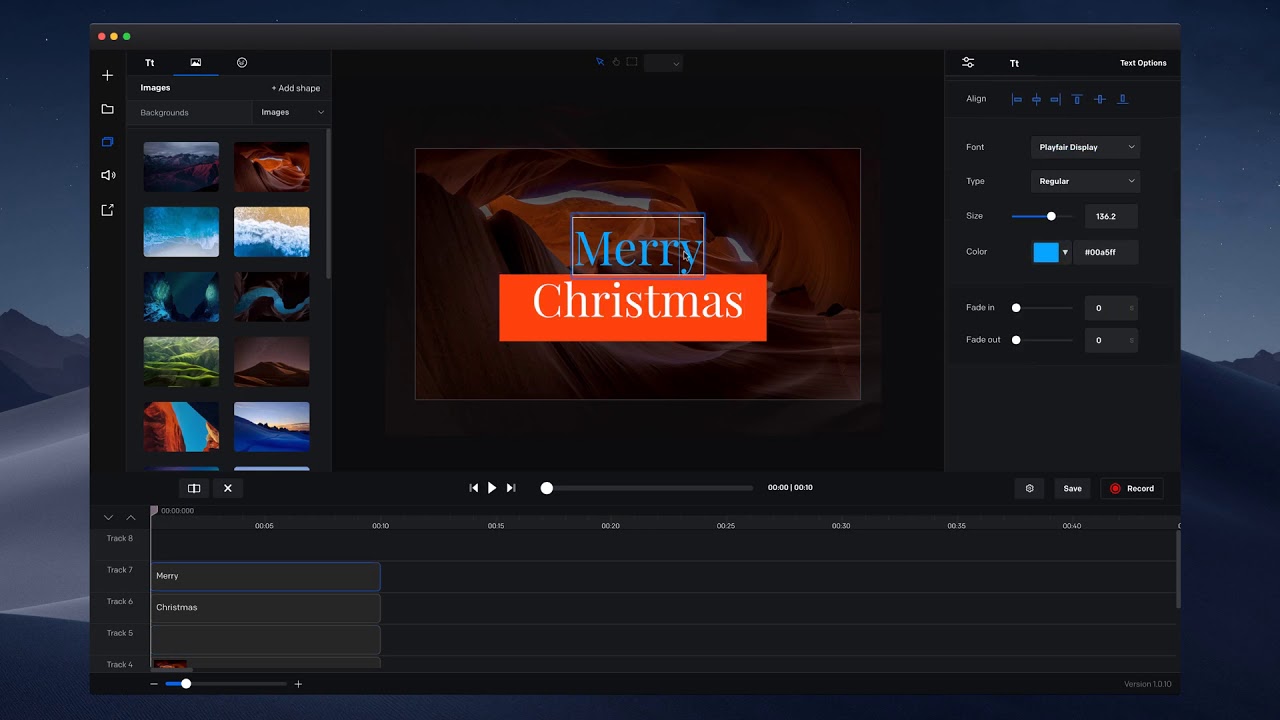Select the hand pan tool above canvas
Viewport: 1280px width, 720px height.
616,62
